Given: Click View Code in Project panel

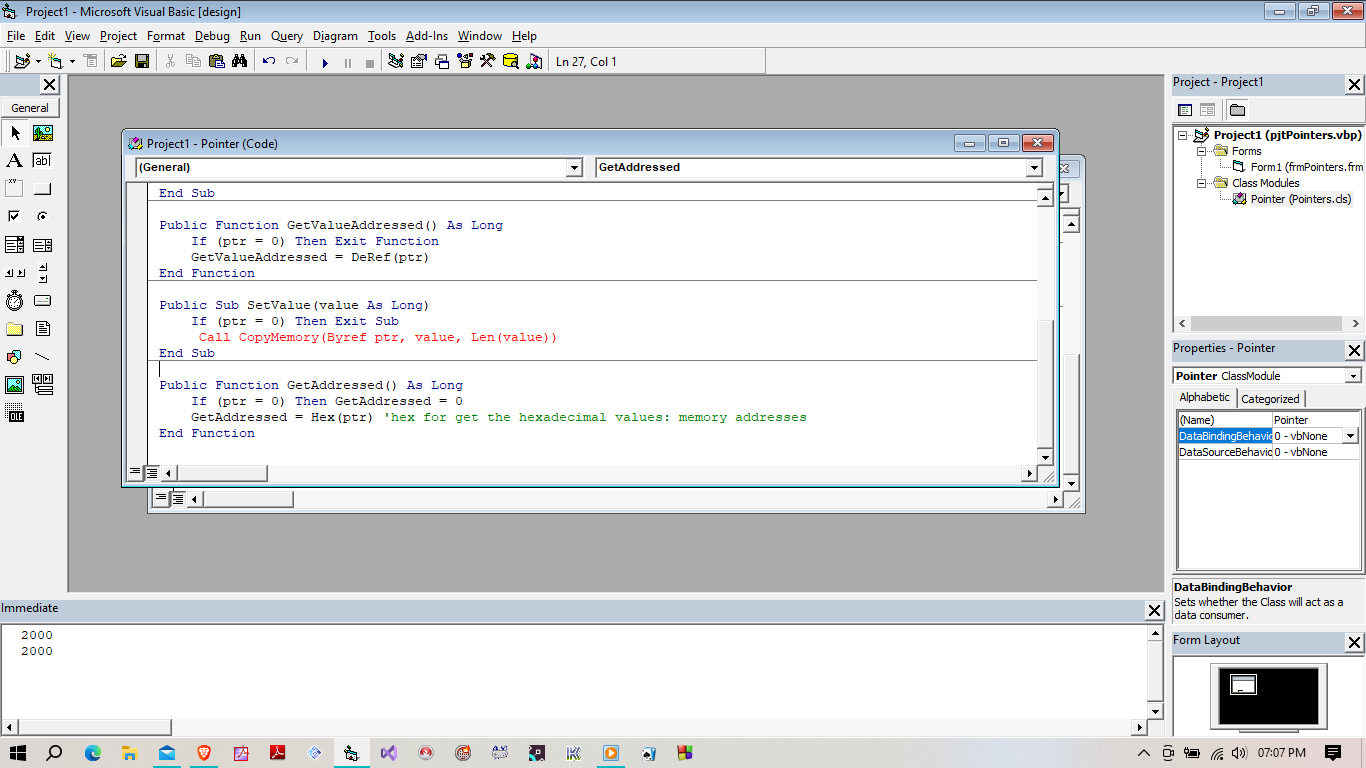Looking at the screenshot, I should click(1185, 110).
